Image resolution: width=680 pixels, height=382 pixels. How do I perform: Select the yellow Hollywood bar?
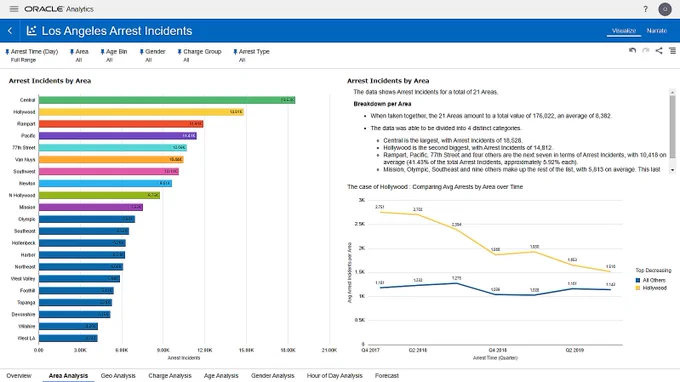[141, 112]
